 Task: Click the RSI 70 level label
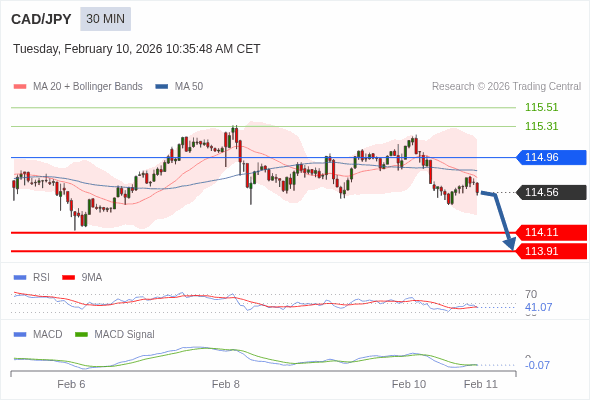click(x=531, y=294)
